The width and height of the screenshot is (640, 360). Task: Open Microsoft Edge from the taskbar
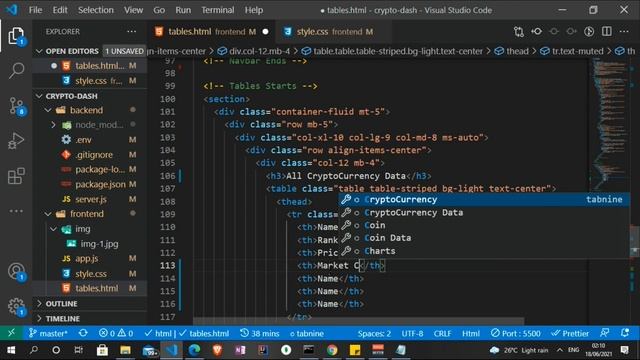tap(194, 350)
